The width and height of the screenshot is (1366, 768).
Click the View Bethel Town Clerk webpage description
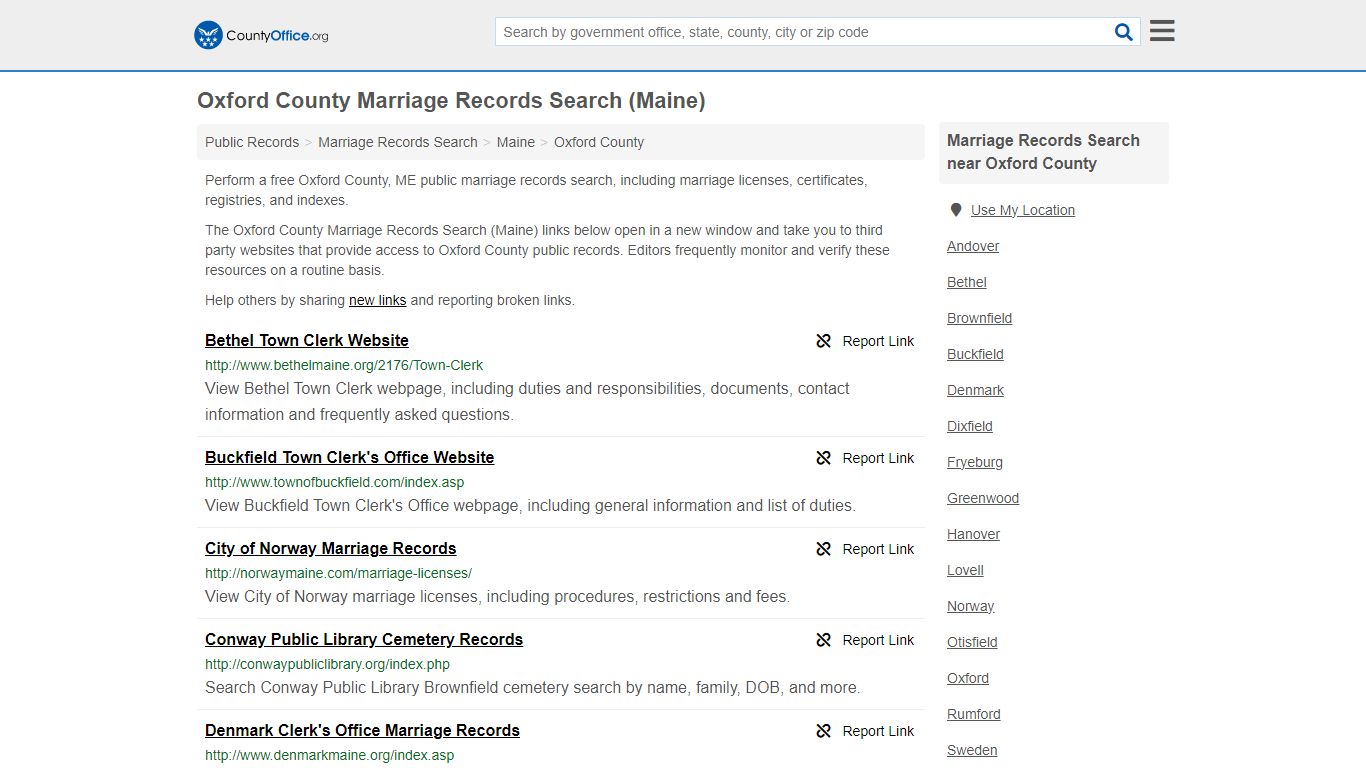[527, 401]
